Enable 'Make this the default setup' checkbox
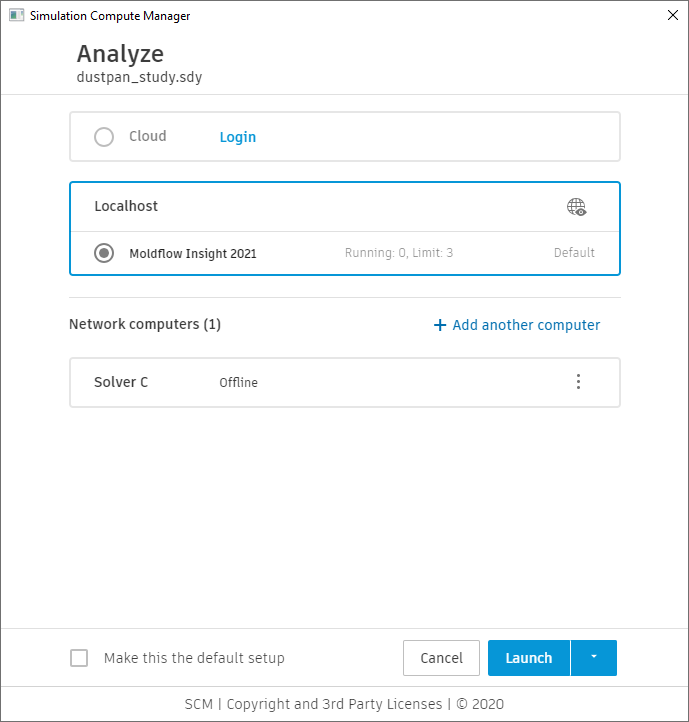 click(x=79, y=658)
